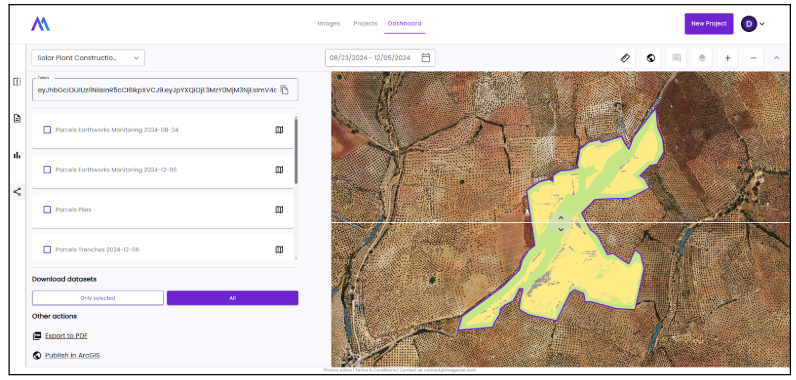
Task: Check Parcels Earthworks Monitoring 2024-12-06
Action: coord(47,169)
